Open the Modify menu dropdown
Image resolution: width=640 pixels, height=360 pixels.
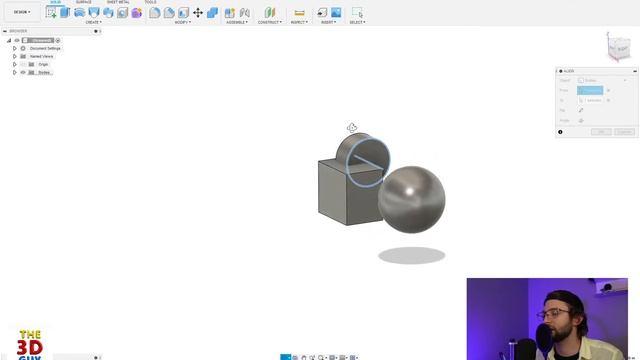pos(183,22)
